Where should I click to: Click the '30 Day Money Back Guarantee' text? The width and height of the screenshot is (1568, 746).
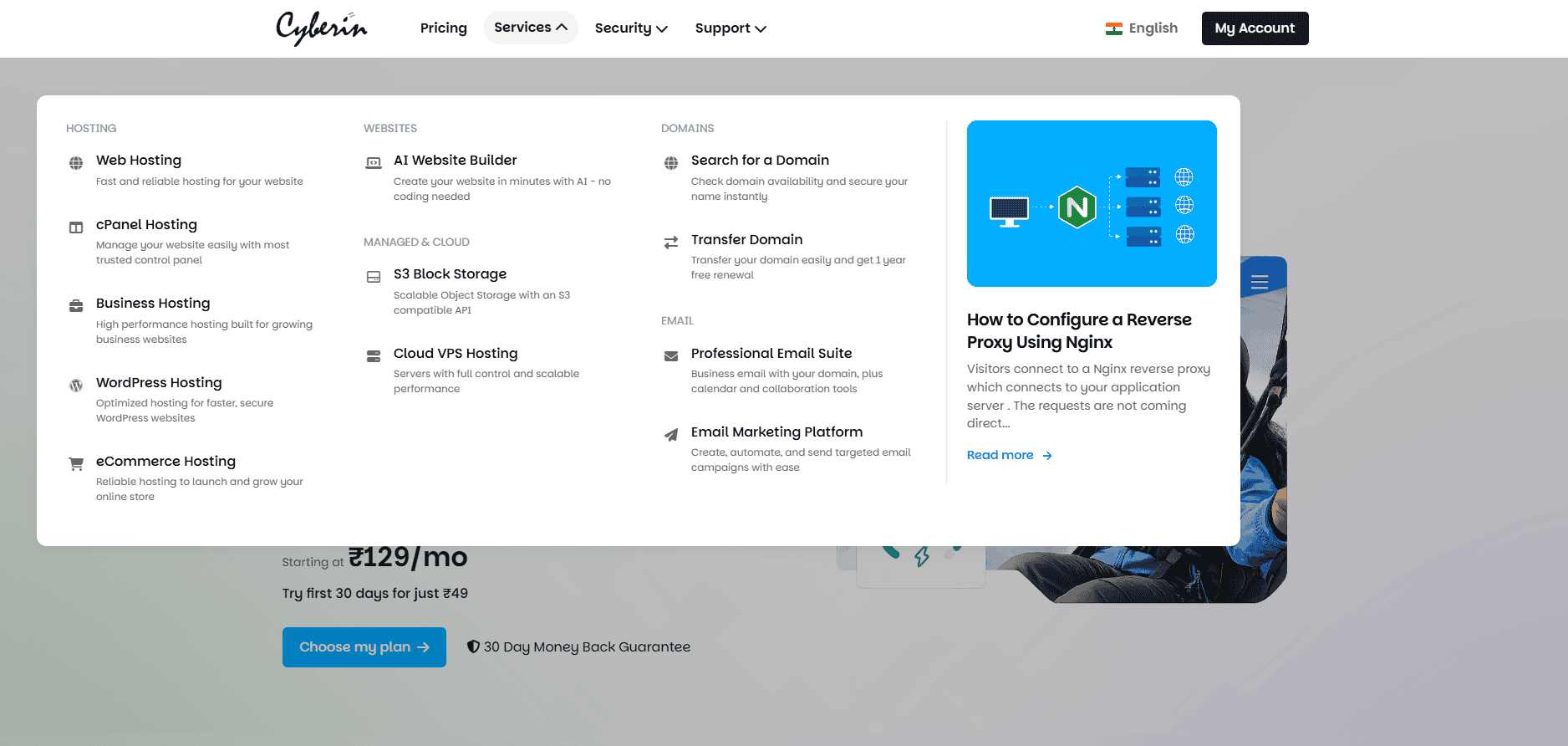(x=587, y=647)
